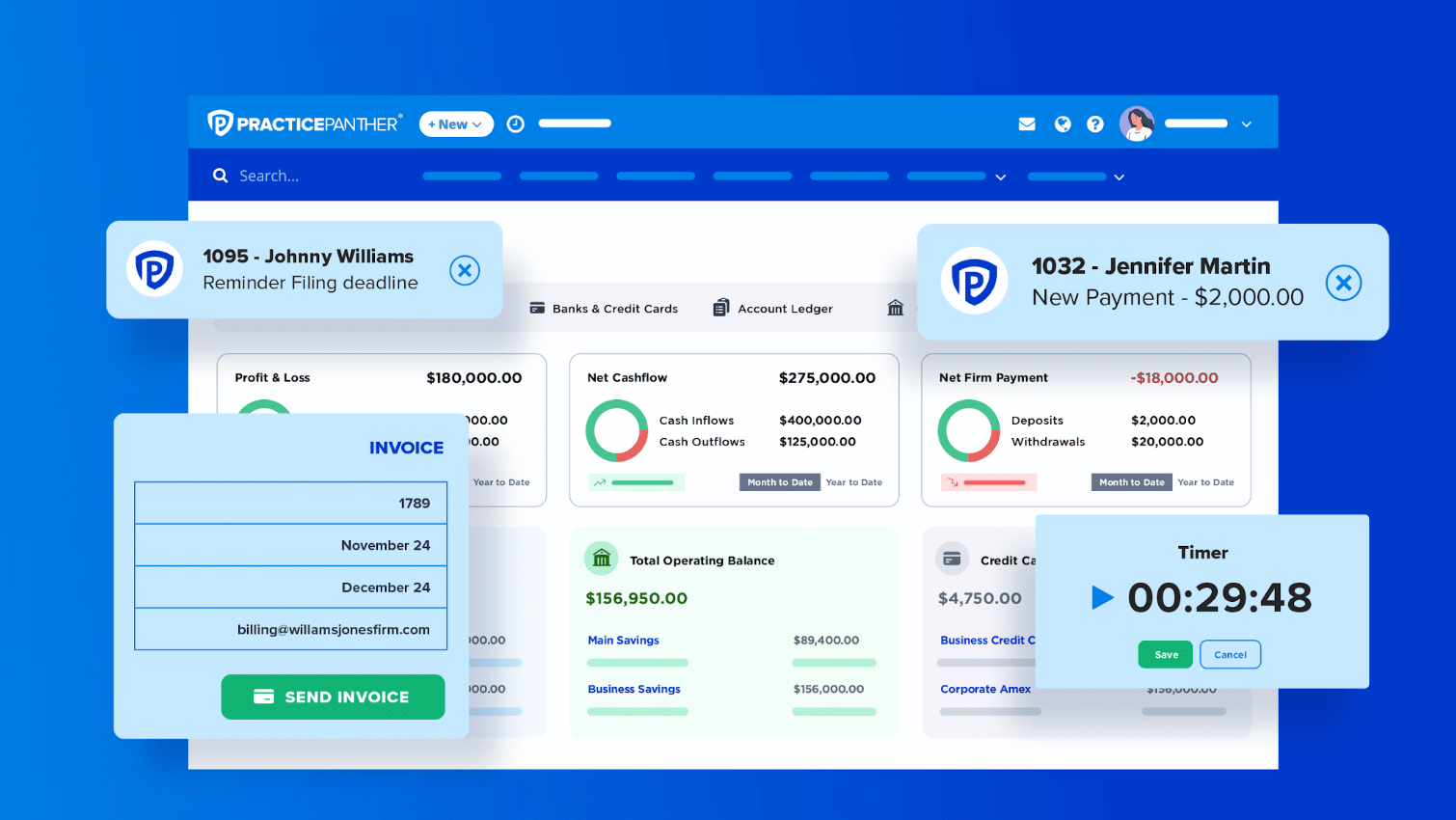The image size is (1456, 820).
Task: Click the PracticePanther logo
Action: 304,123
